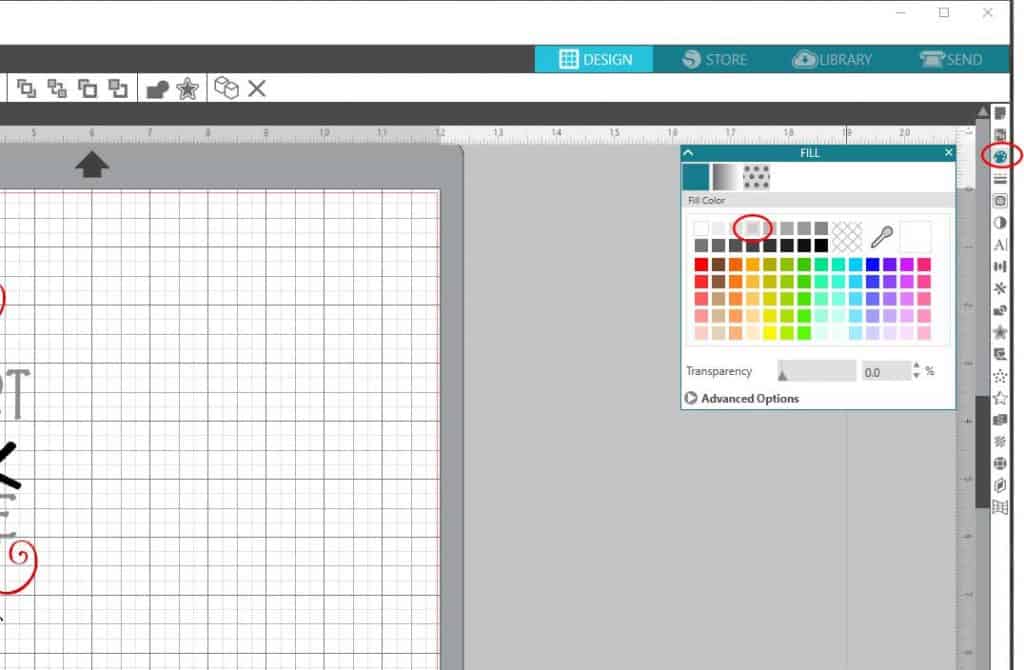Screen dimensions: 1024x670
Task: Pick the pure blue swatch in the top color row
Action: [872, 264]
